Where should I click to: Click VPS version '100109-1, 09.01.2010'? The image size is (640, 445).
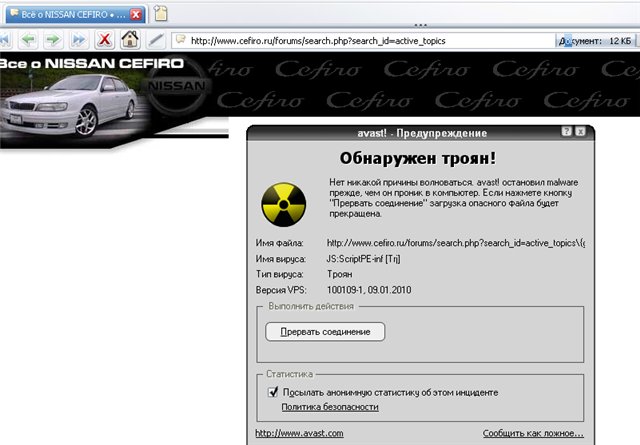(369, 290)
